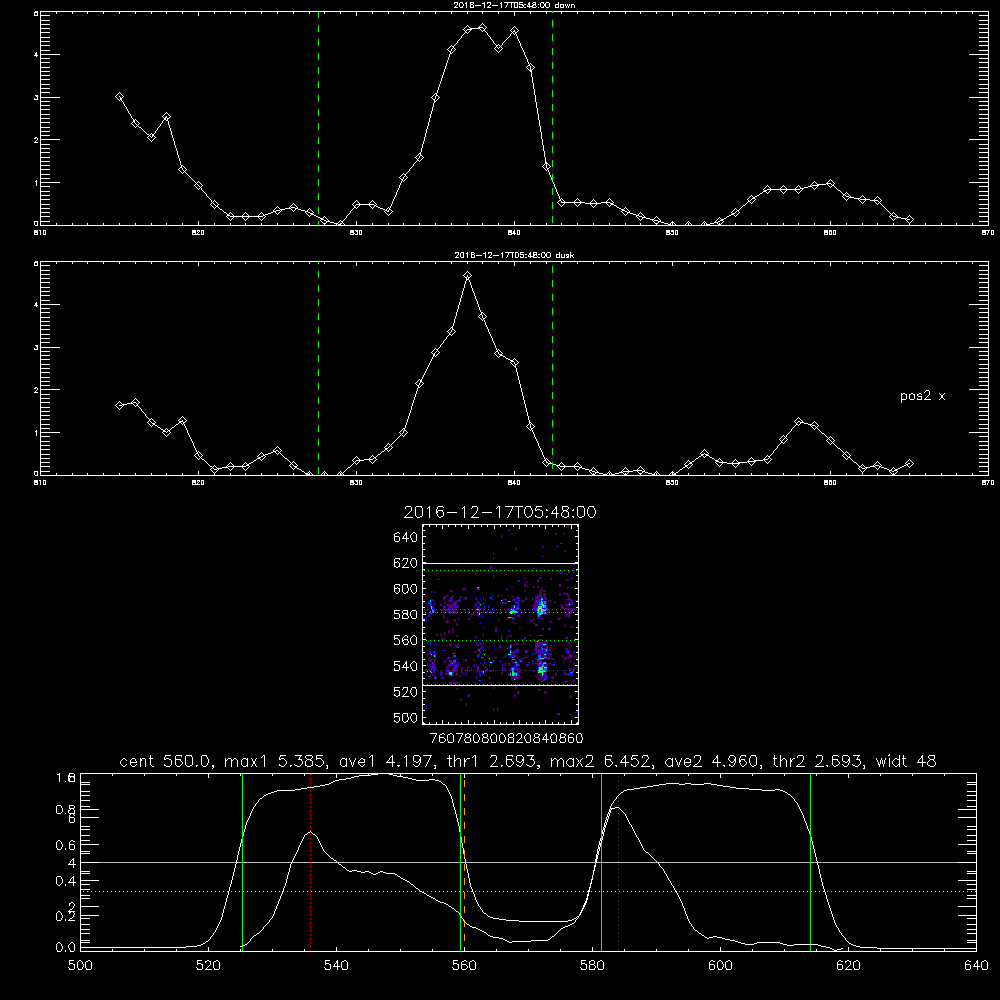The image size is (1000, 1000).
Task: Click bottom plot y-axis label '0.6'
Action: click(66, 845)
